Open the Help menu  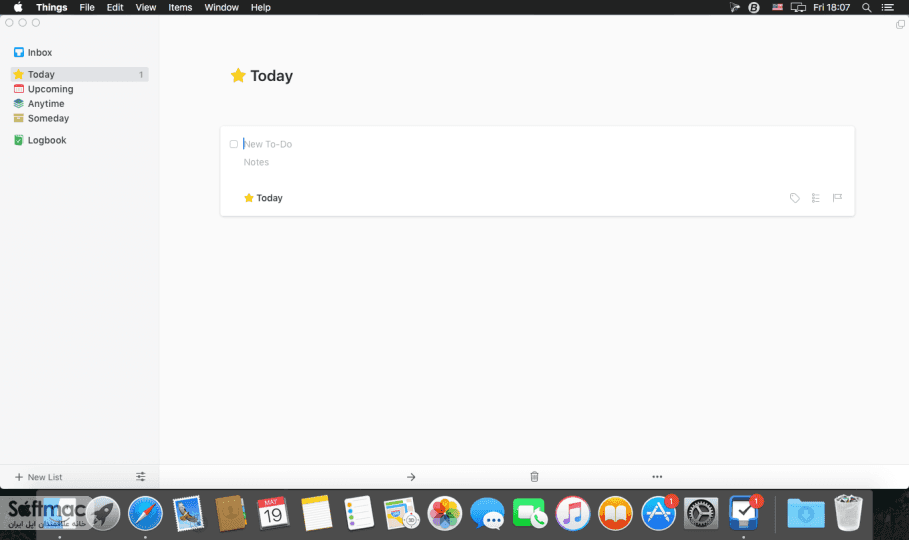[261, 8]
